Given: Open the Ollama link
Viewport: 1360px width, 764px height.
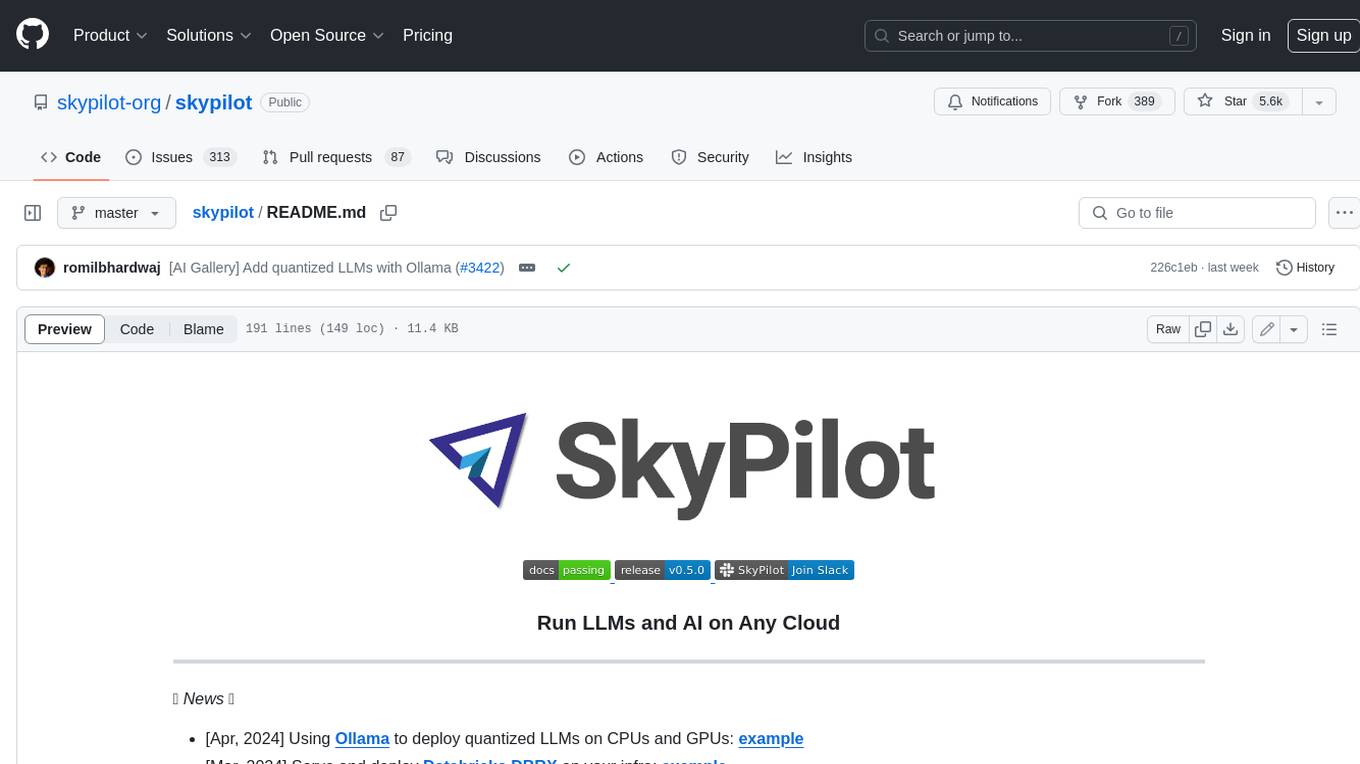Looking at the screenshot, I should [x=362, y=738].
